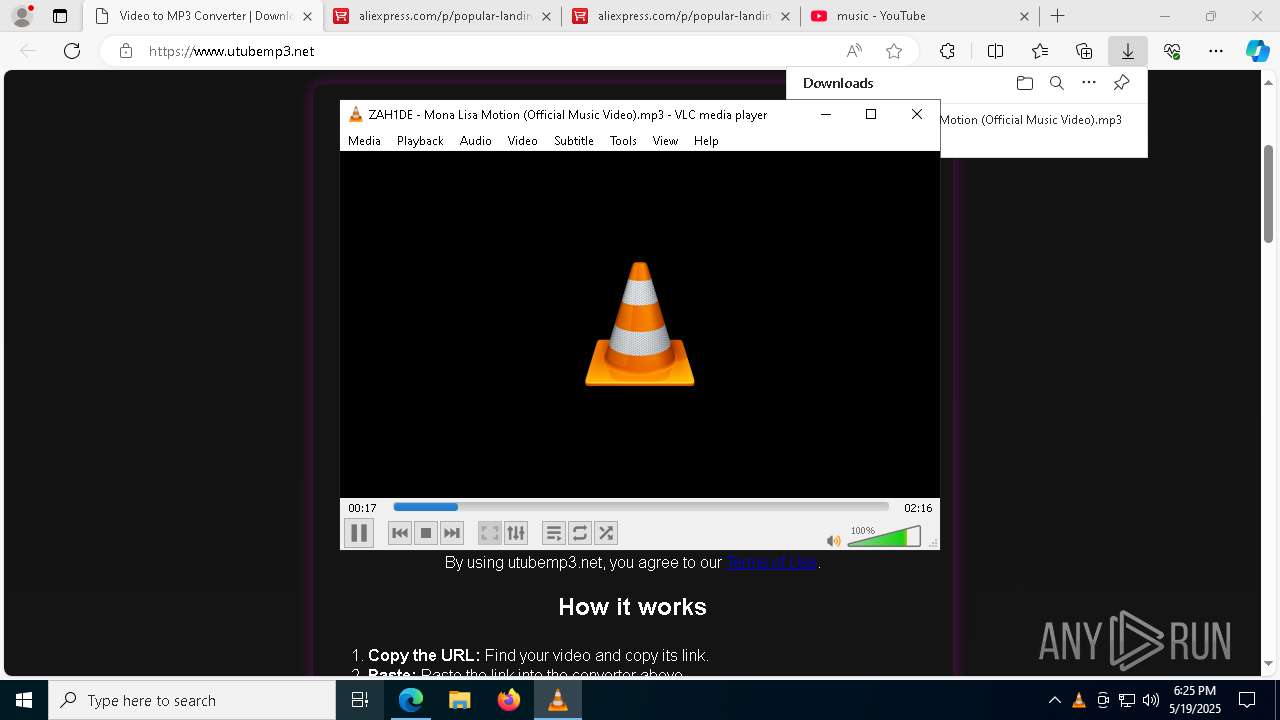Open a new browser tab
The image size is (1280, 720).
pyautogui.click(x=1058, y=16)
